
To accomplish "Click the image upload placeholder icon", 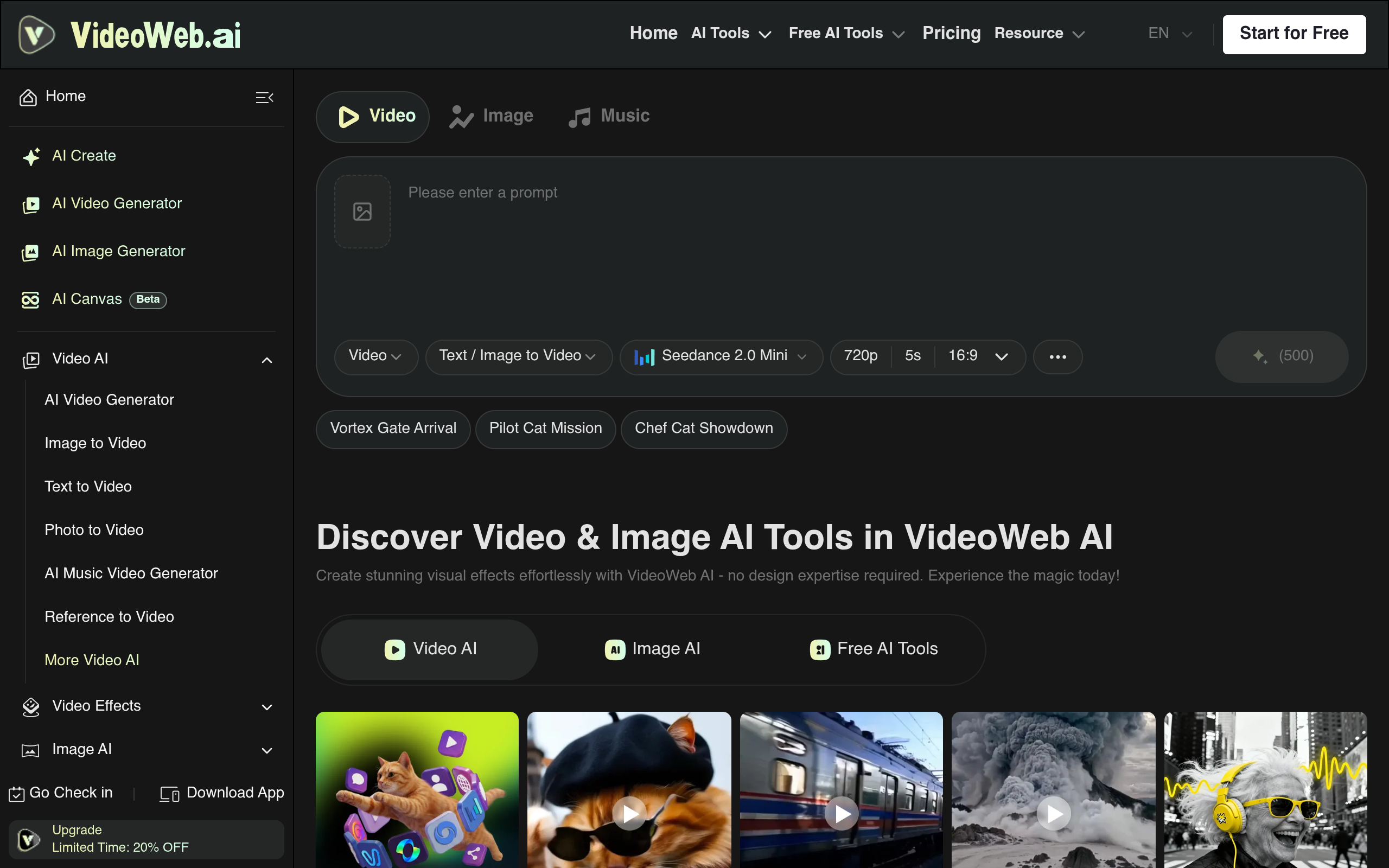I will (362, 211).
